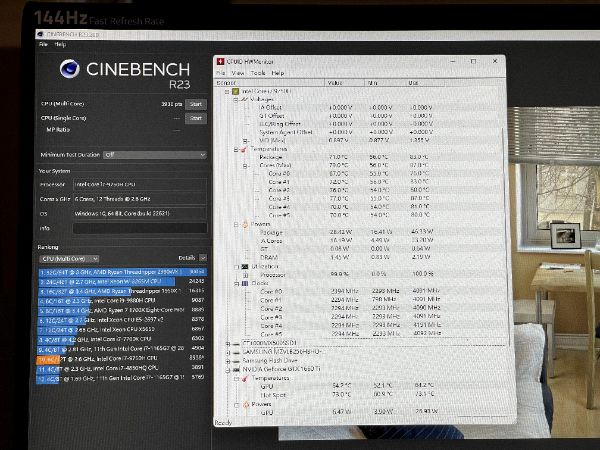The image size is (600, 450).
Task: Collapse the Clocks section
Action: coord(237,284)
